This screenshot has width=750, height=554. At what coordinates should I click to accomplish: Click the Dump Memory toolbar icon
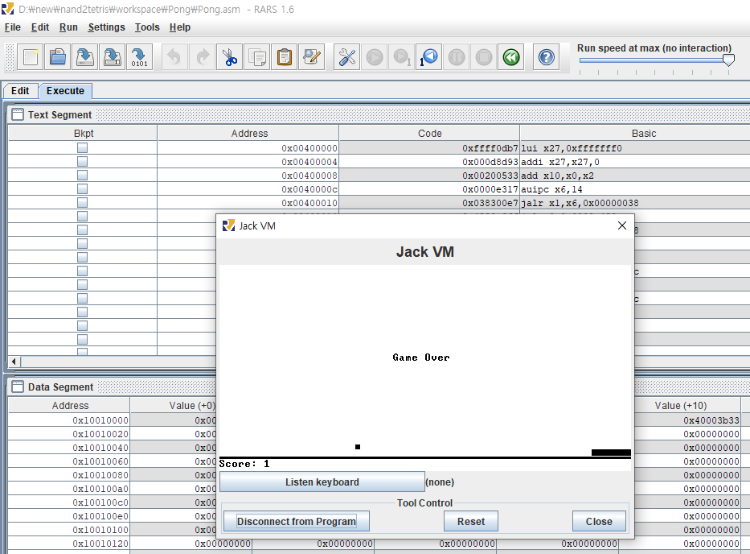click(x=140, y=57)
